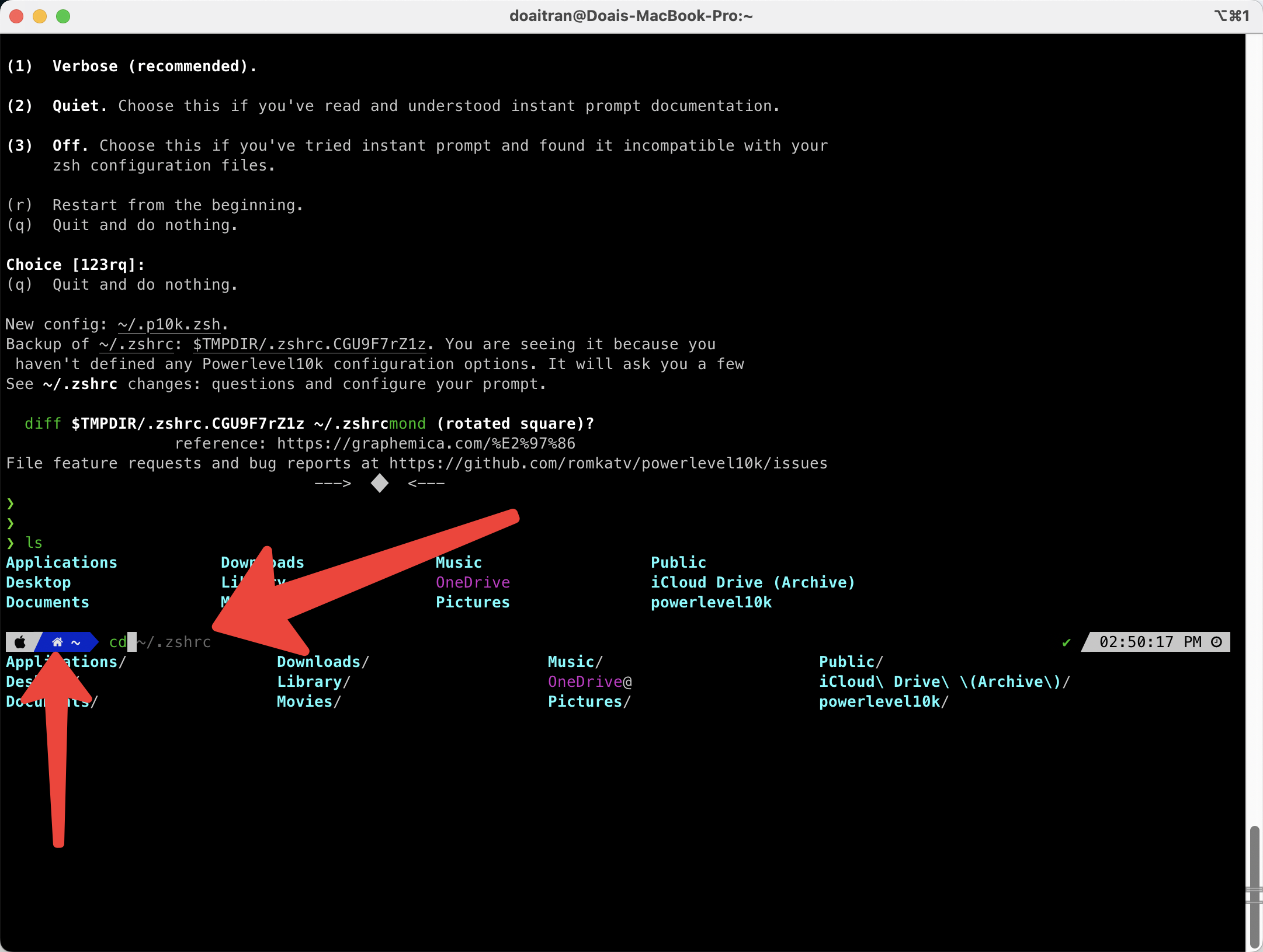The width and height of the screenshot is (1263, 952).
Task: Select Library/ in the completion list
Action: coord(314,682)
